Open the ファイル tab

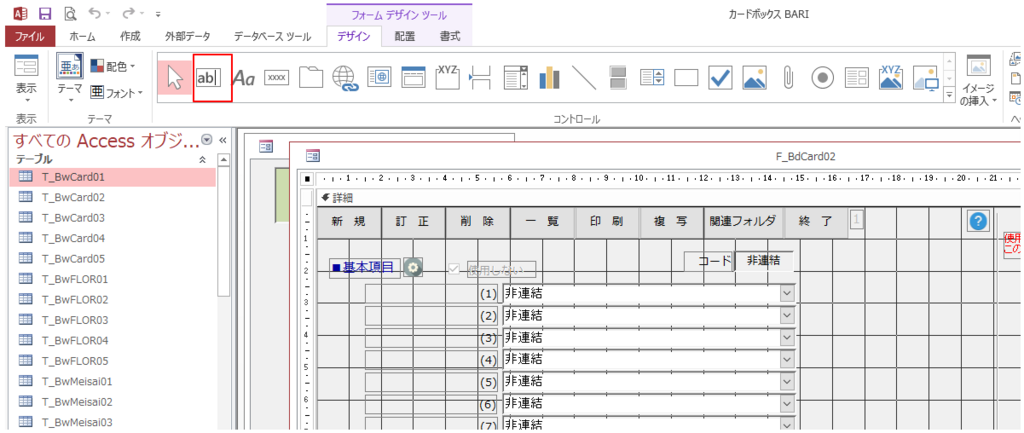pos(29,37)
